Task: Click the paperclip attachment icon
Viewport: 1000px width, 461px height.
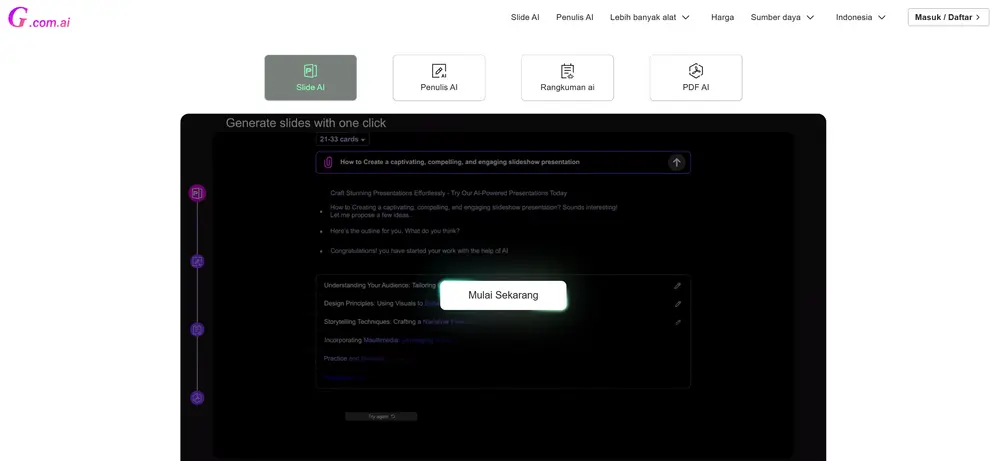Action: 328,163
